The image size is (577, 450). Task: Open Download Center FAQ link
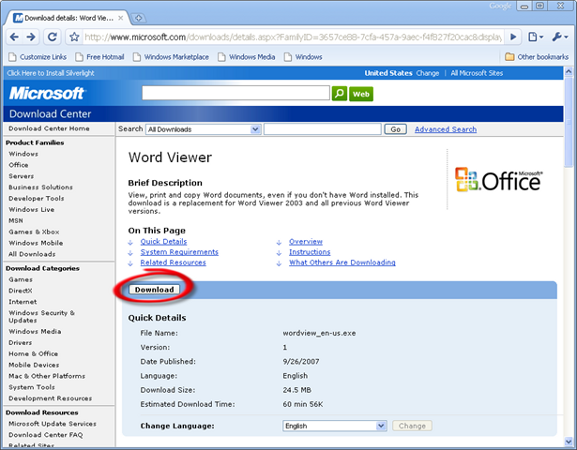point(46,435)
